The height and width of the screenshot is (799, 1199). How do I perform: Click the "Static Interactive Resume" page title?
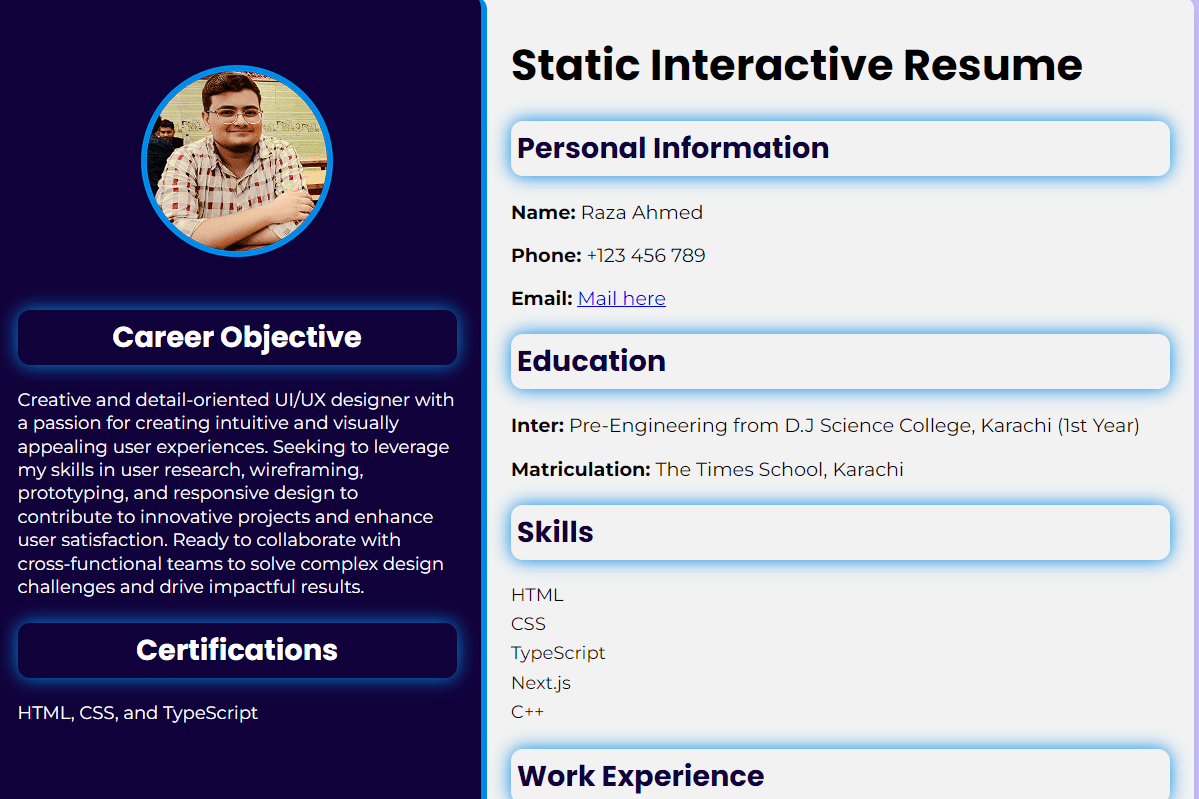point(797,64)
